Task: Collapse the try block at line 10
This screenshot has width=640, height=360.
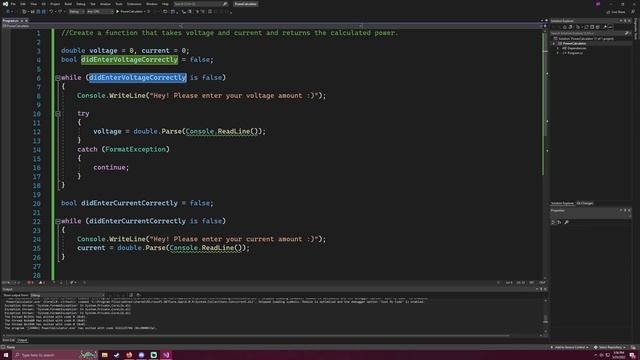Action: 58,113
